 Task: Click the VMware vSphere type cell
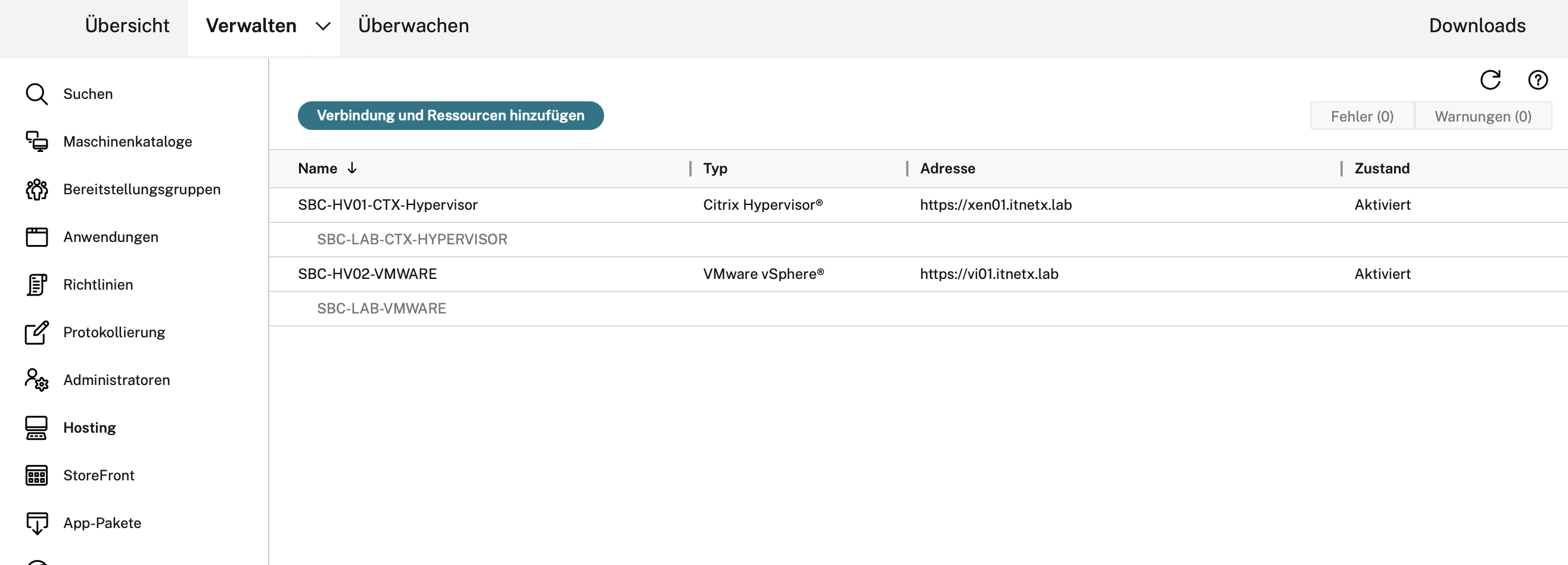point(763,274)
